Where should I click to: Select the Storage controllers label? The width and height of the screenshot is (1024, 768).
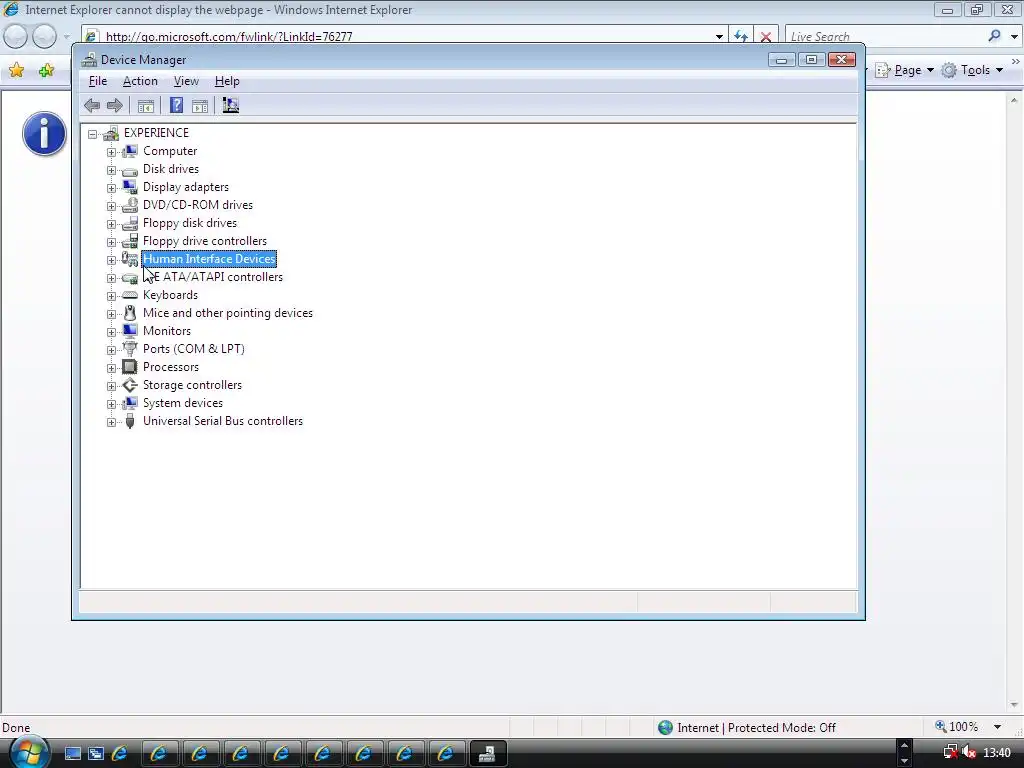pyautogui.click(x=192, y=385)
